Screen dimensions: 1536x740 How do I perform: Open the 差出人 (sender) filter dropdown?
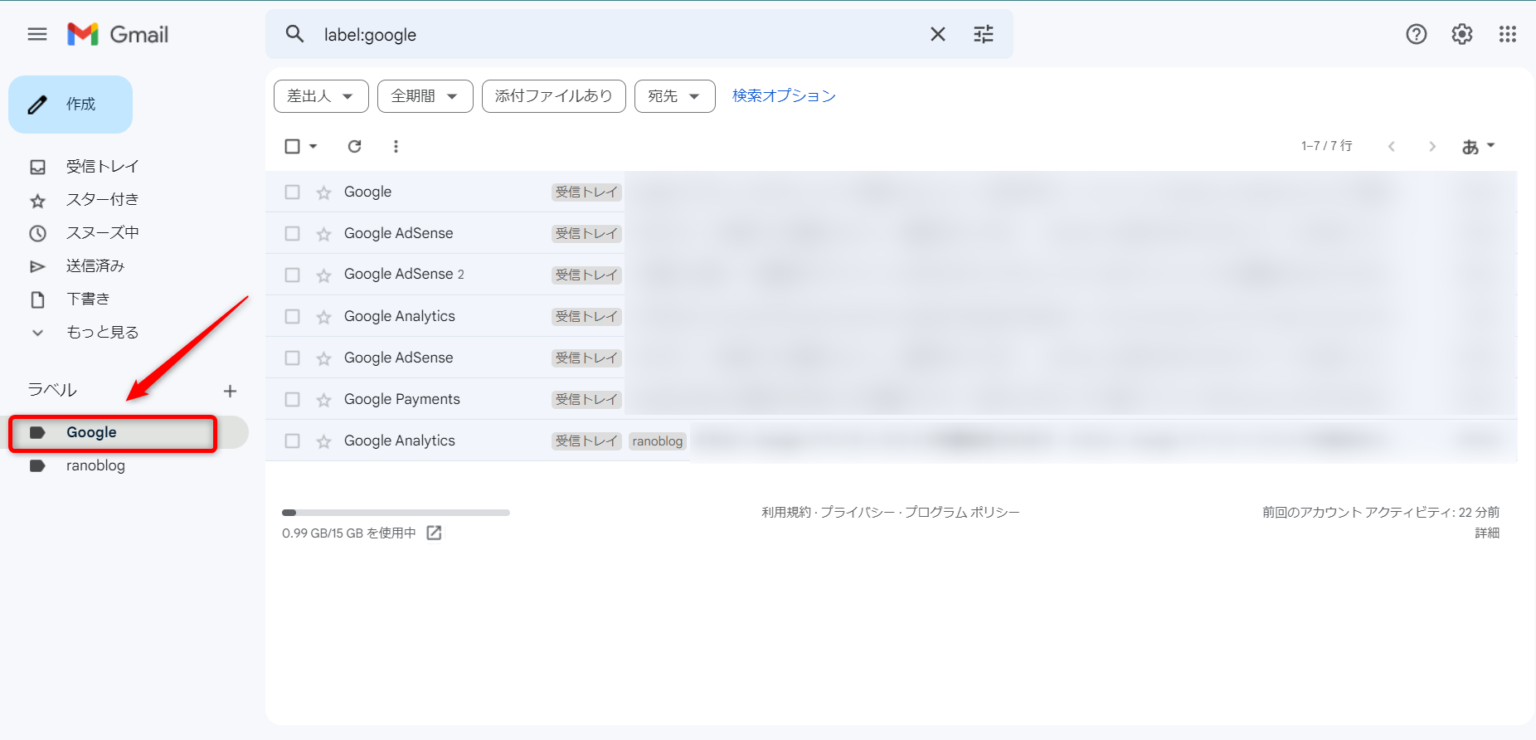[321, 96]
